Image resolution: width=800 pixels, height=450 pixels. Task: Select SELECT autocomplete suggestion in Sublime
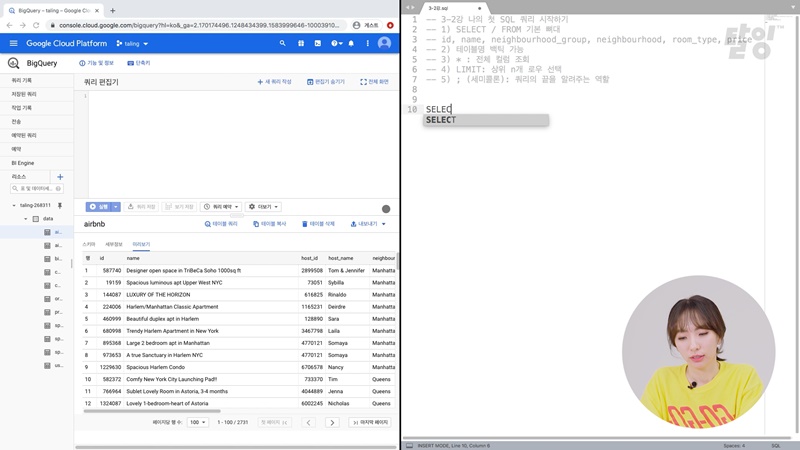click(x=486, y=120)
